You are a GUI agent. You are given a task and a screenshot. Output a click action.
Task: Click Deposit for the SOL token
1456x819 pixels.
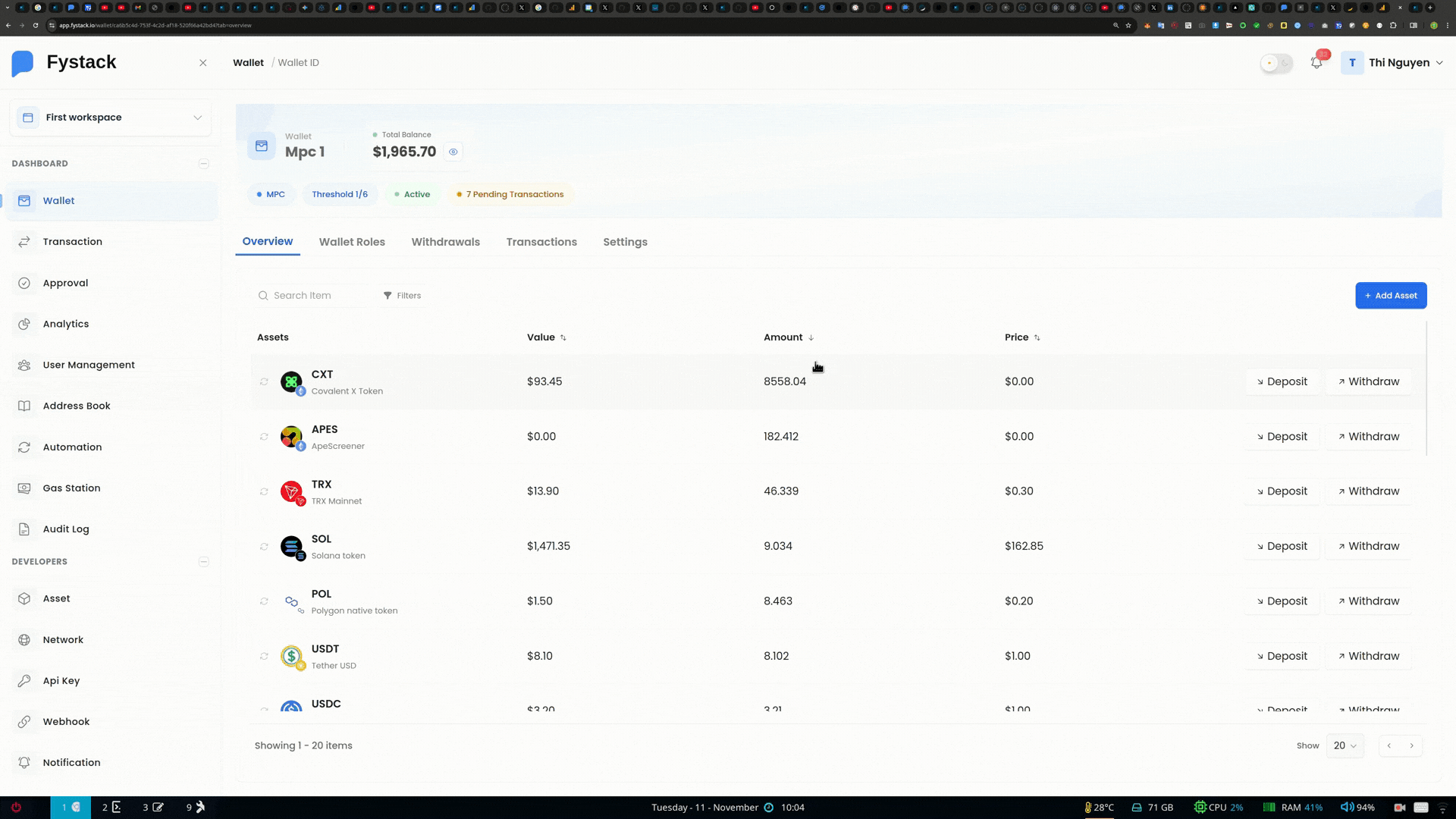[x=1282, y=546]
